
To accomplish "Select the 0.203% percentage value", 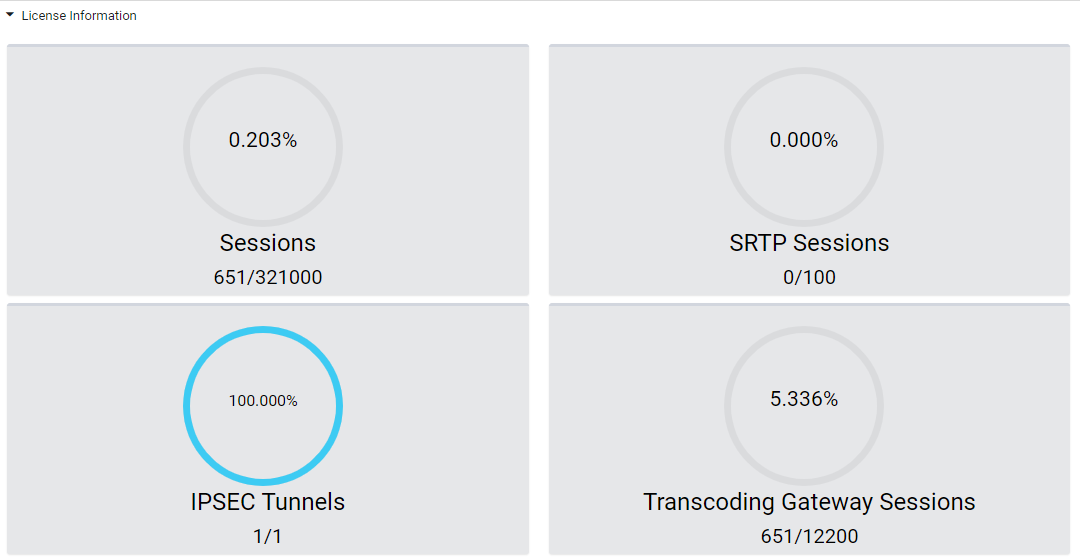I will coord(263,141).
